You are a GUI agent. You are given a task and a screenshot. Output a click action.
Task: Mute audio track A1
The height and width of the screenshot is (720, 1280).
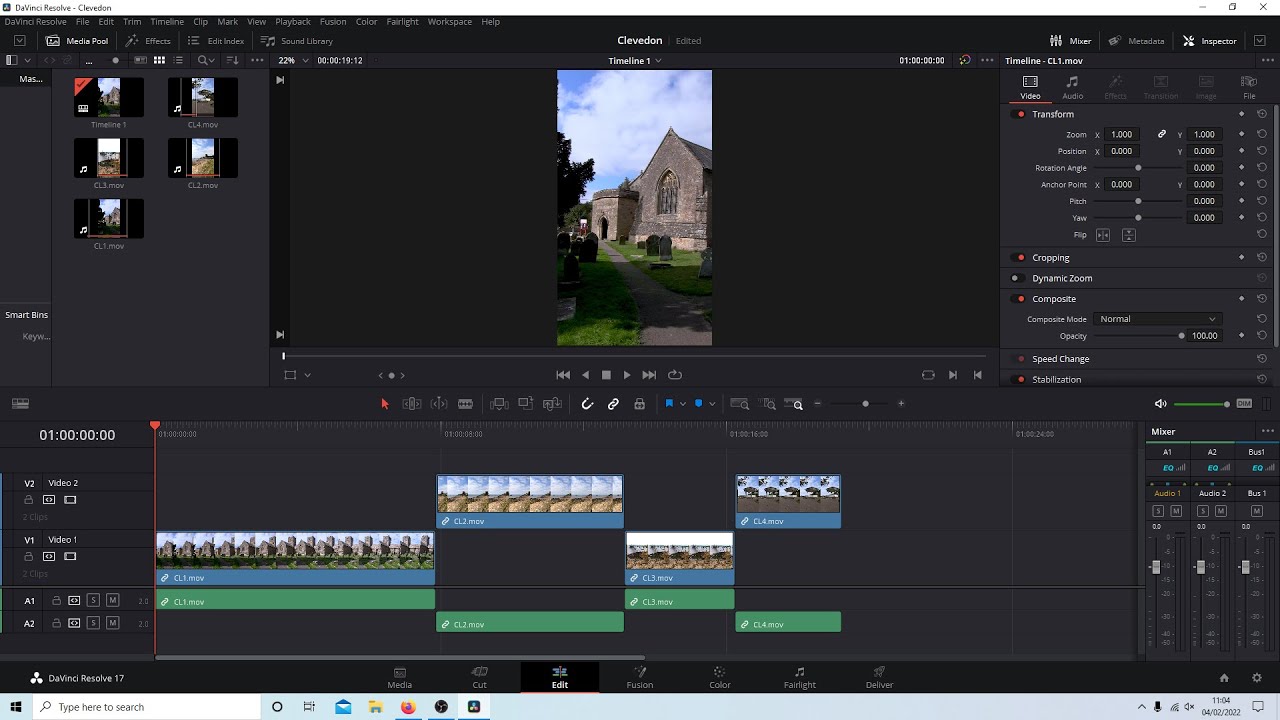point(112,601)
